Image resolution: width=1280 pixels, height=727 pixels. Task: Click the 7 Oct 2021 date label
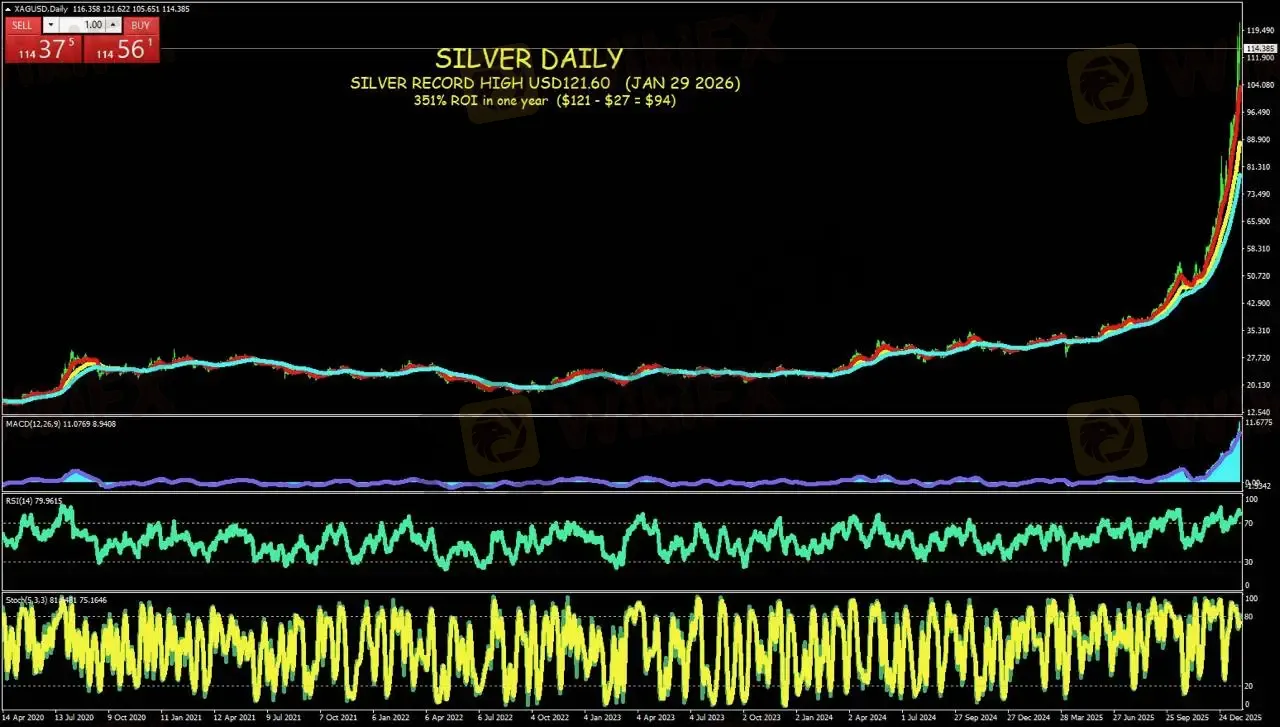click(x=339, y=717)
